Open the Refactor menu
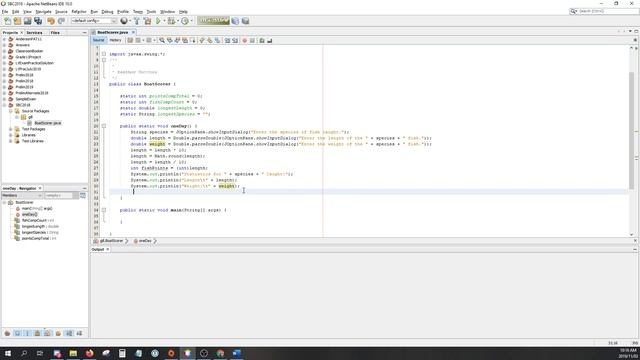This screenshot has width=640, height=360. point(79,11)
